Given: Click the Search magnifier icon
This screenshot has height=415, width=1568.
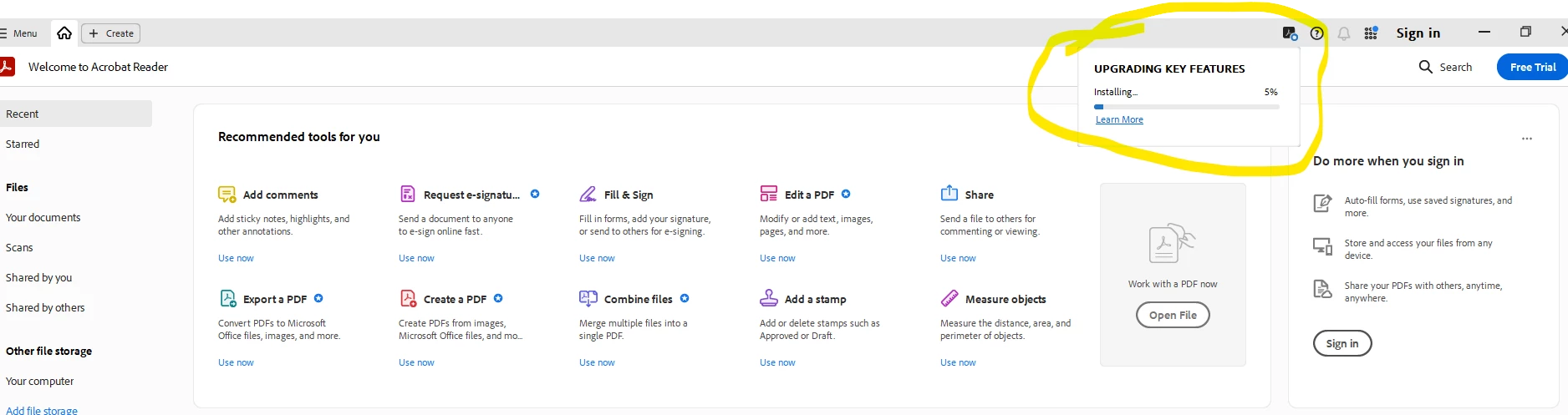Looking at the screenshot, I should (x=1426, y=67).
